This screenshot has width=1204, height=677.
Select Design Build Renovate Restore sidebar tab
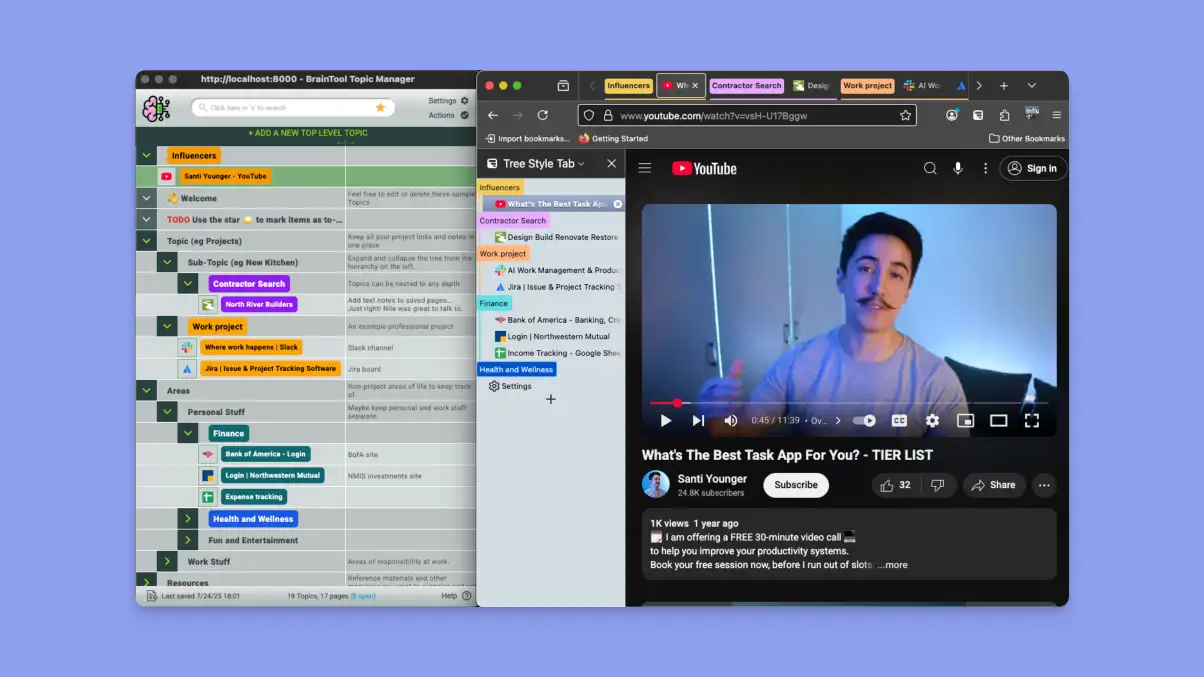(x=557, y=237)
